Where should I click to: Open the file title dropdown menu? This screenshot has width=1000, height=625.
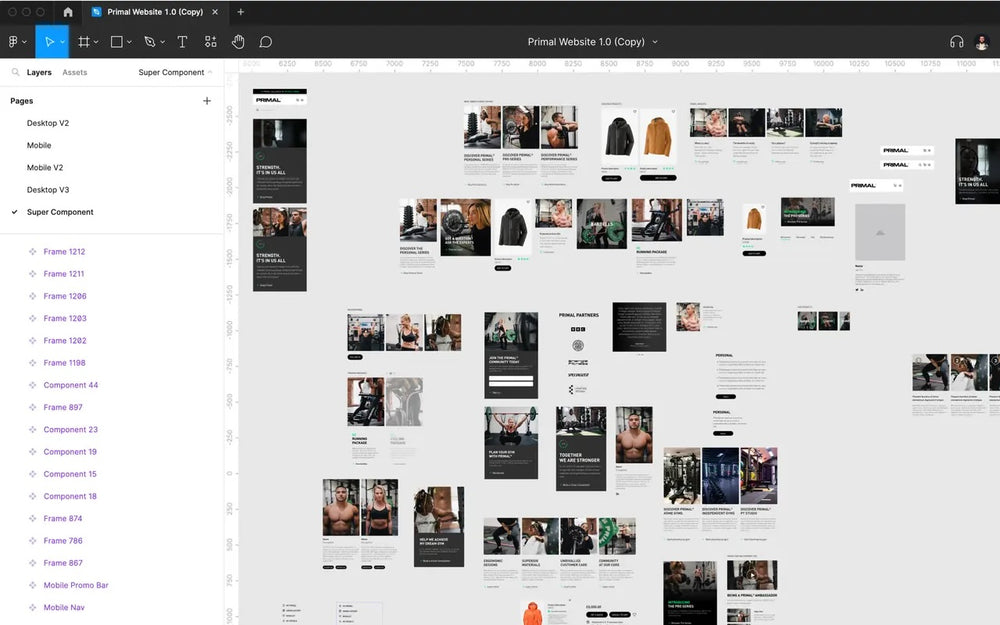pyautogui.click(x=655, y=42)
